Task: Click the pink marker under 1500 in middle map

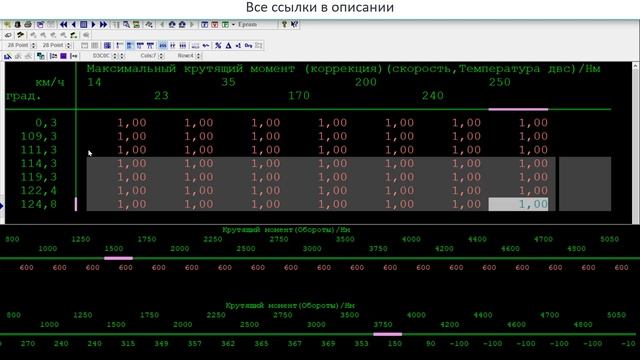Action: 118,258
